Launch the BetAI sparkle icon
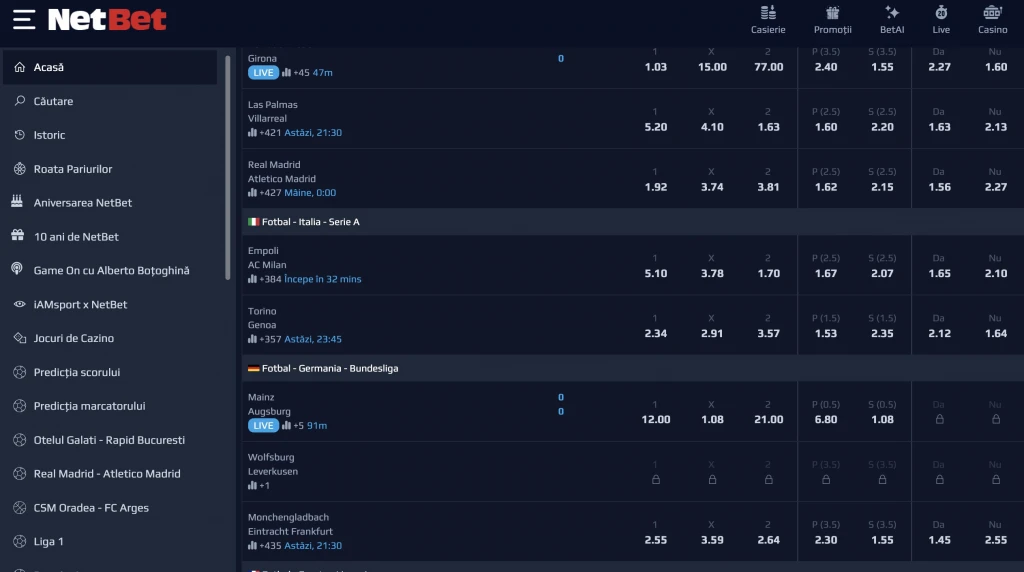This screenshot has height=572, width=1024. pos(892,13)
